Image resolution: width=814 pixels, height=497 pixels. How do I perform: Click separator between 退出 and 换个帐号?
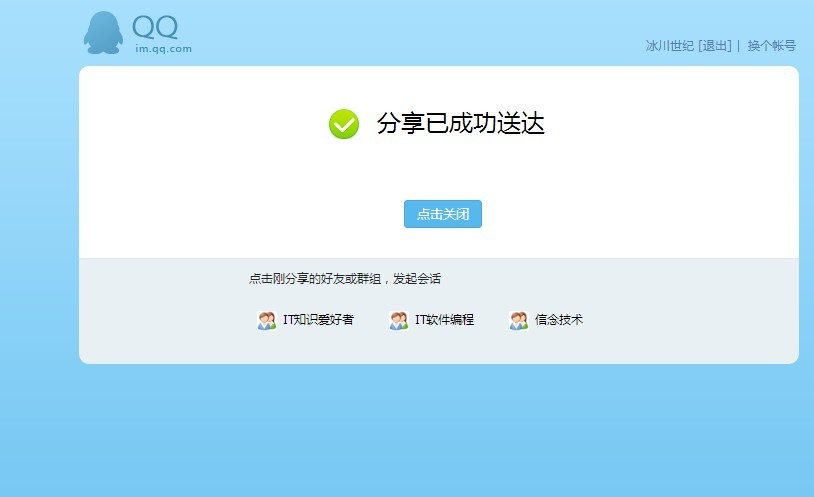(739, 46)
